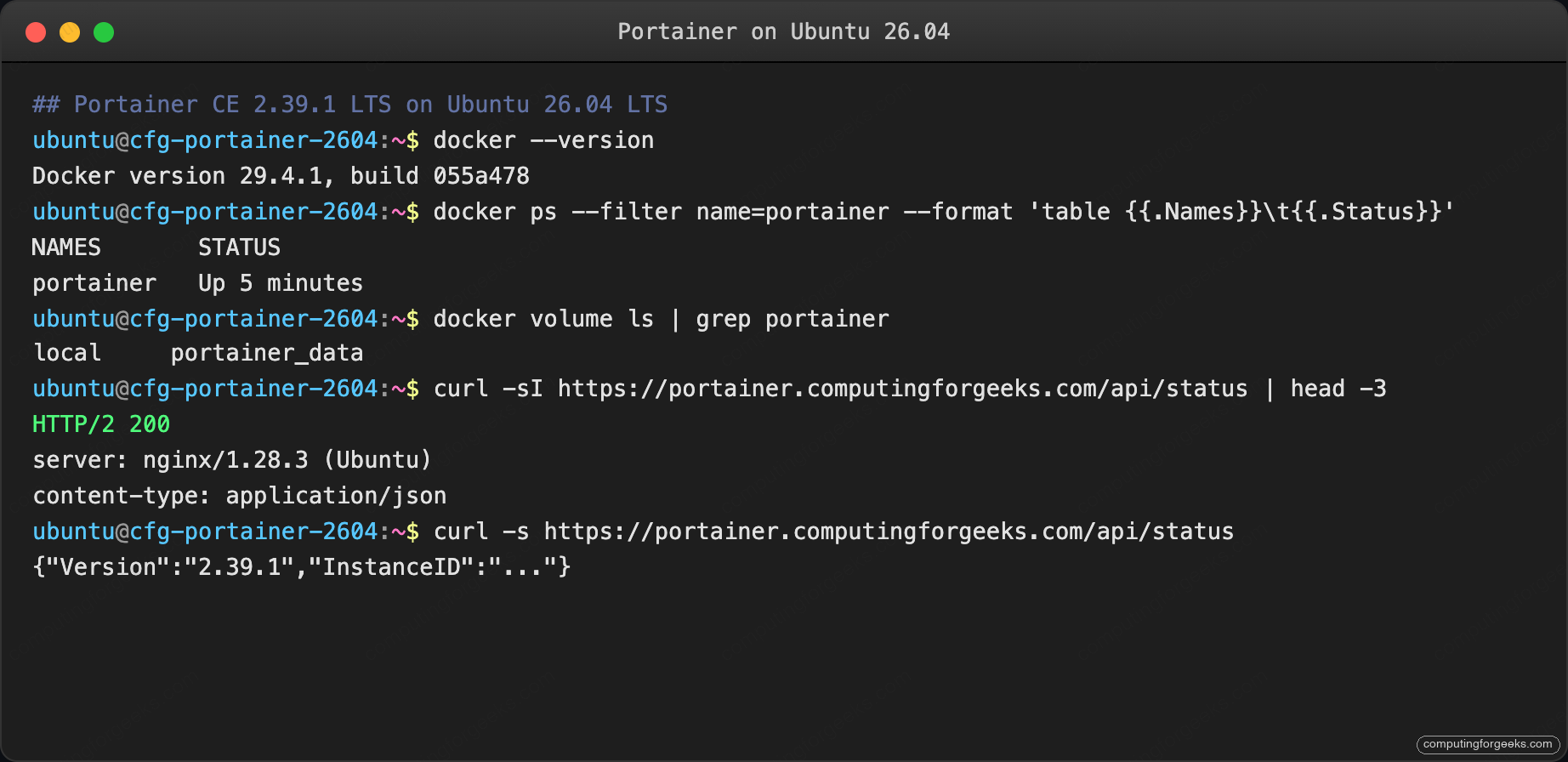Select the 'content-type: application/json' header
This screenshot has width=1568, height=762.
[x=240, y=496]
